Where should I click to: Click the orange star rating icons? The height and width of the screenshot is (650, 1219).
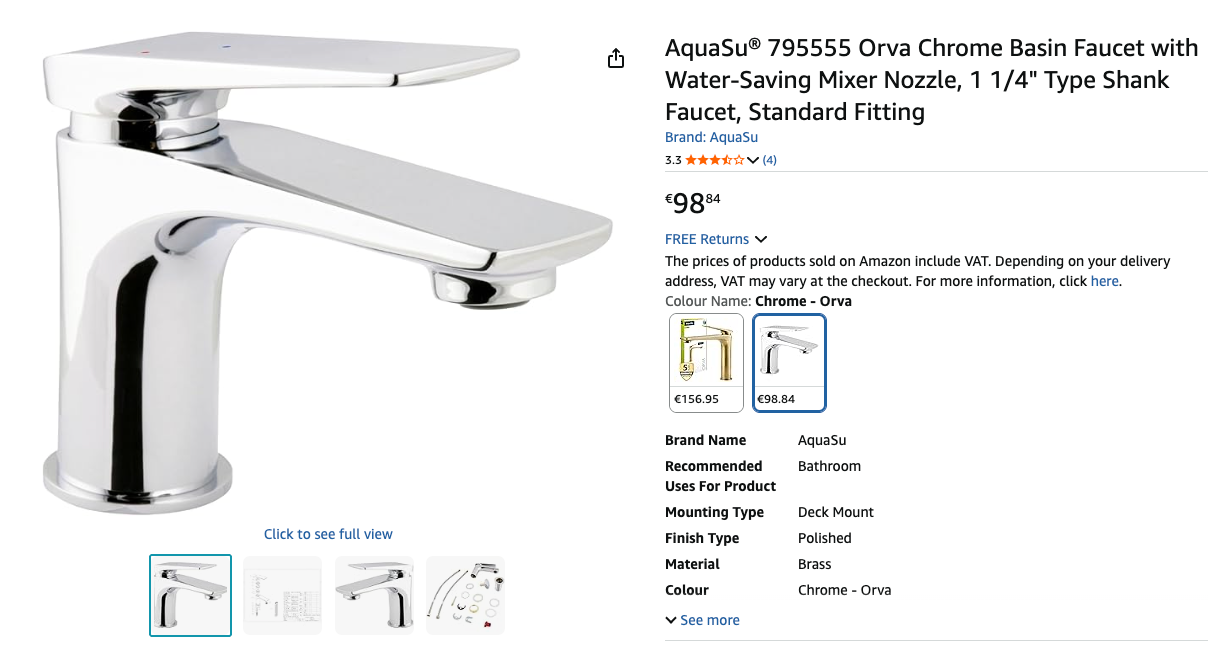(x=714, y=160)
